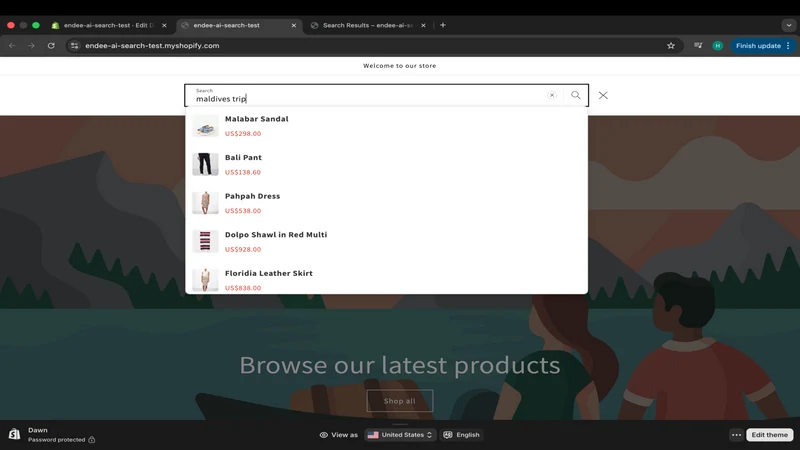Viewport: 800px width, 450px height.
Task: Select the Floridia Leather Skirt thumbnail
Action: coord(205,280)
